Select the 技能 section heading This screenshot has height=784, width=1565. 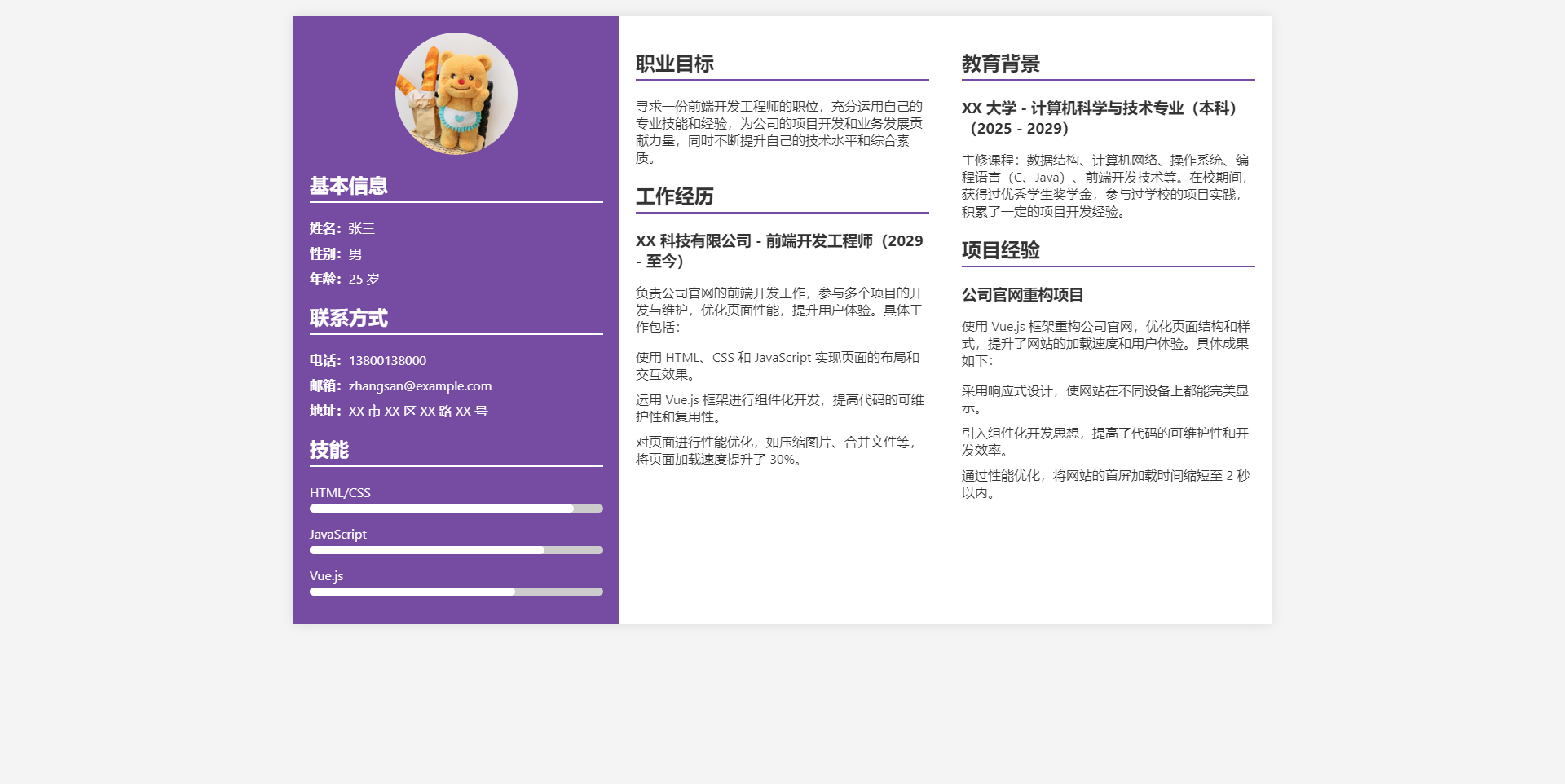(329, 450)
